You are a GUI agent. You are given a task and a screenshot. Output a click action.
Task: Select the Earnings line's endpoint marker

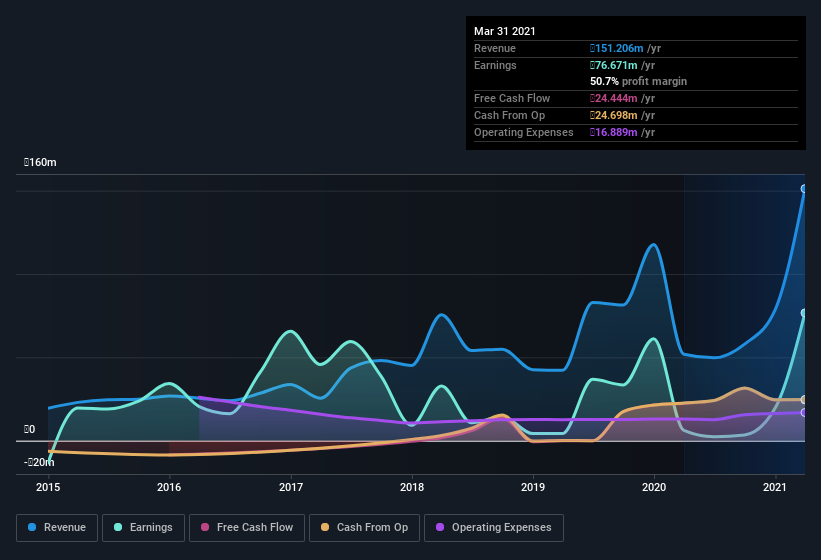[804, 313]
